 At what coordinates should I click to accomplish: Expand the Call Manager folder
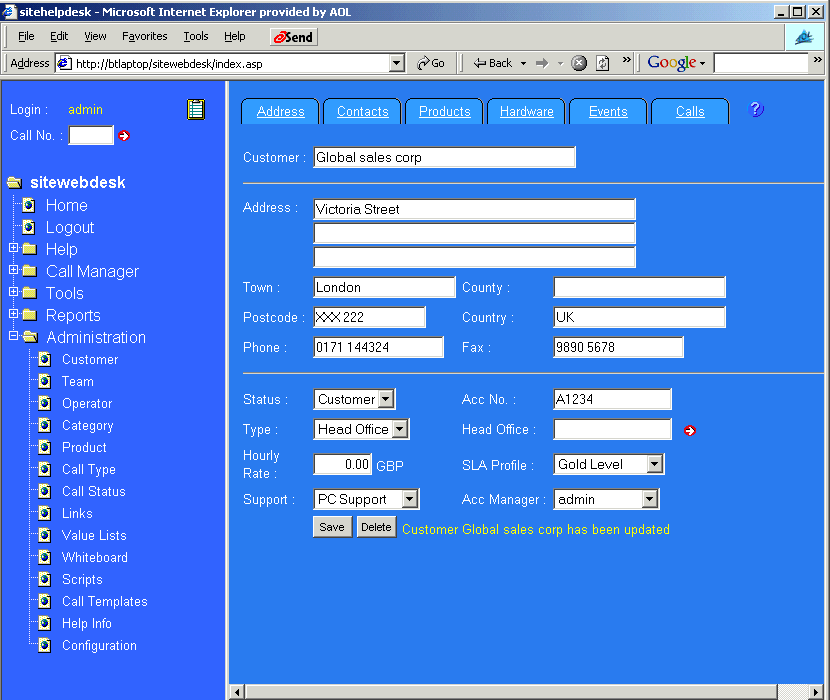(x=14, y=270)
